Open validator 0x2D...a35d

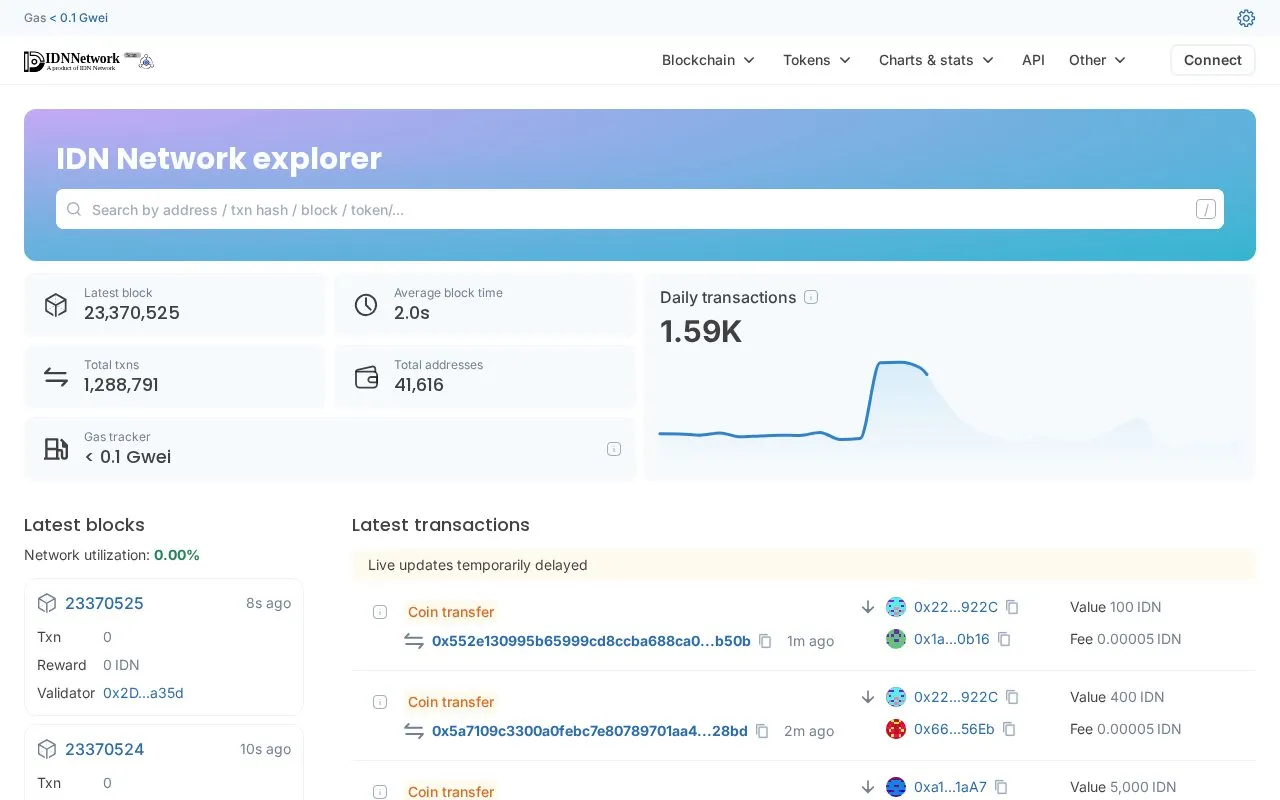(x=143, y=693)
